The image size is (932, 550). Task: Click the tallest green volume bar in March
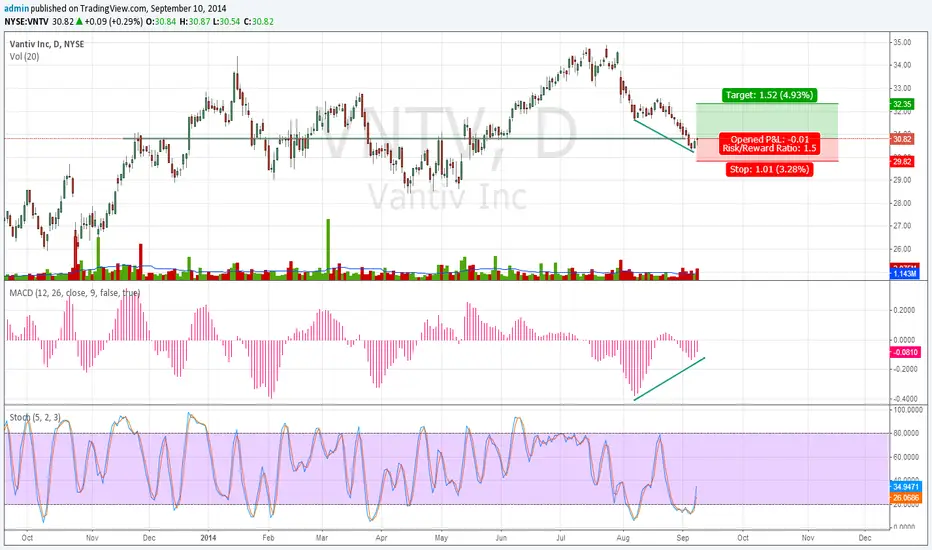point(328,249)
